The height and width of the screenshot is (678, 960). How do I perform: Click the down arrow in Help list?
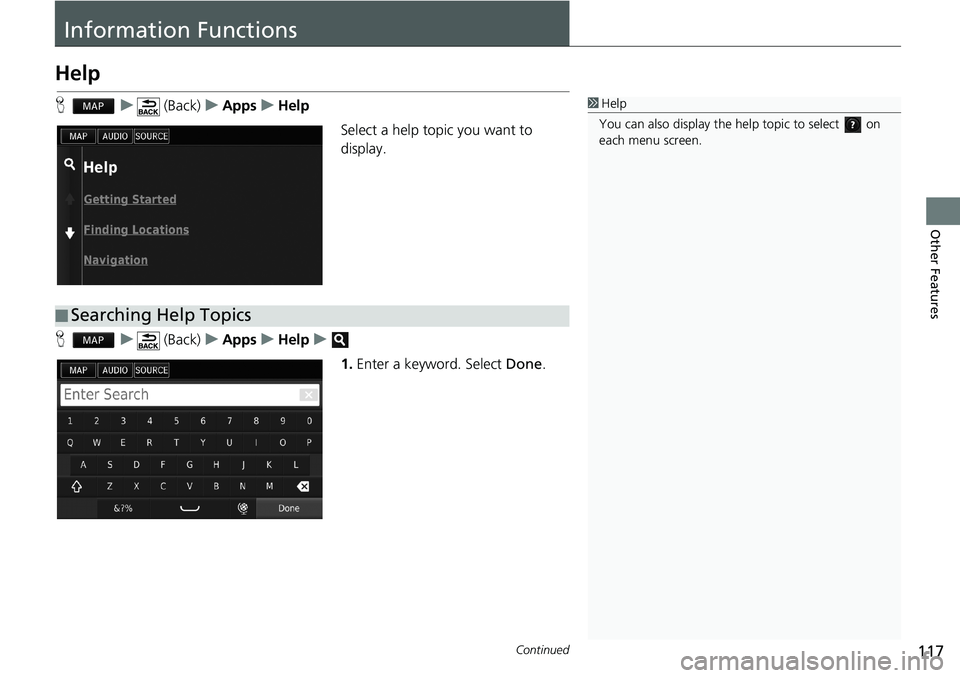point(70,232)
